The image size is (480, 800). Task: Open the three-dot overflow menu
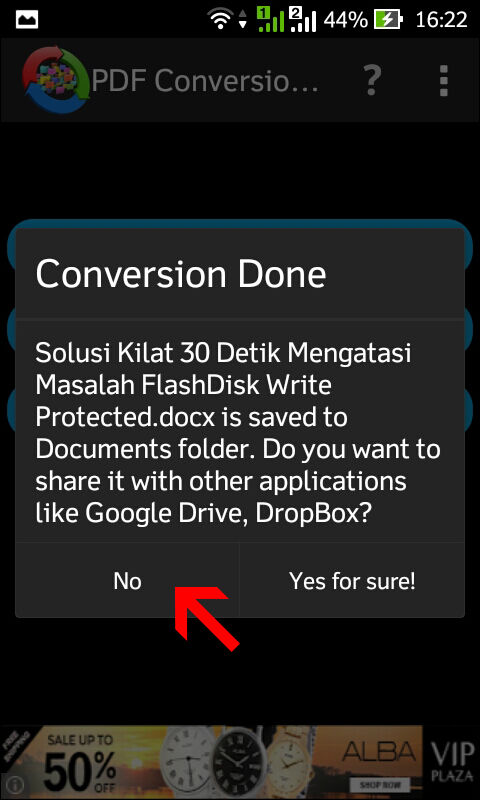tap(443, 81)
